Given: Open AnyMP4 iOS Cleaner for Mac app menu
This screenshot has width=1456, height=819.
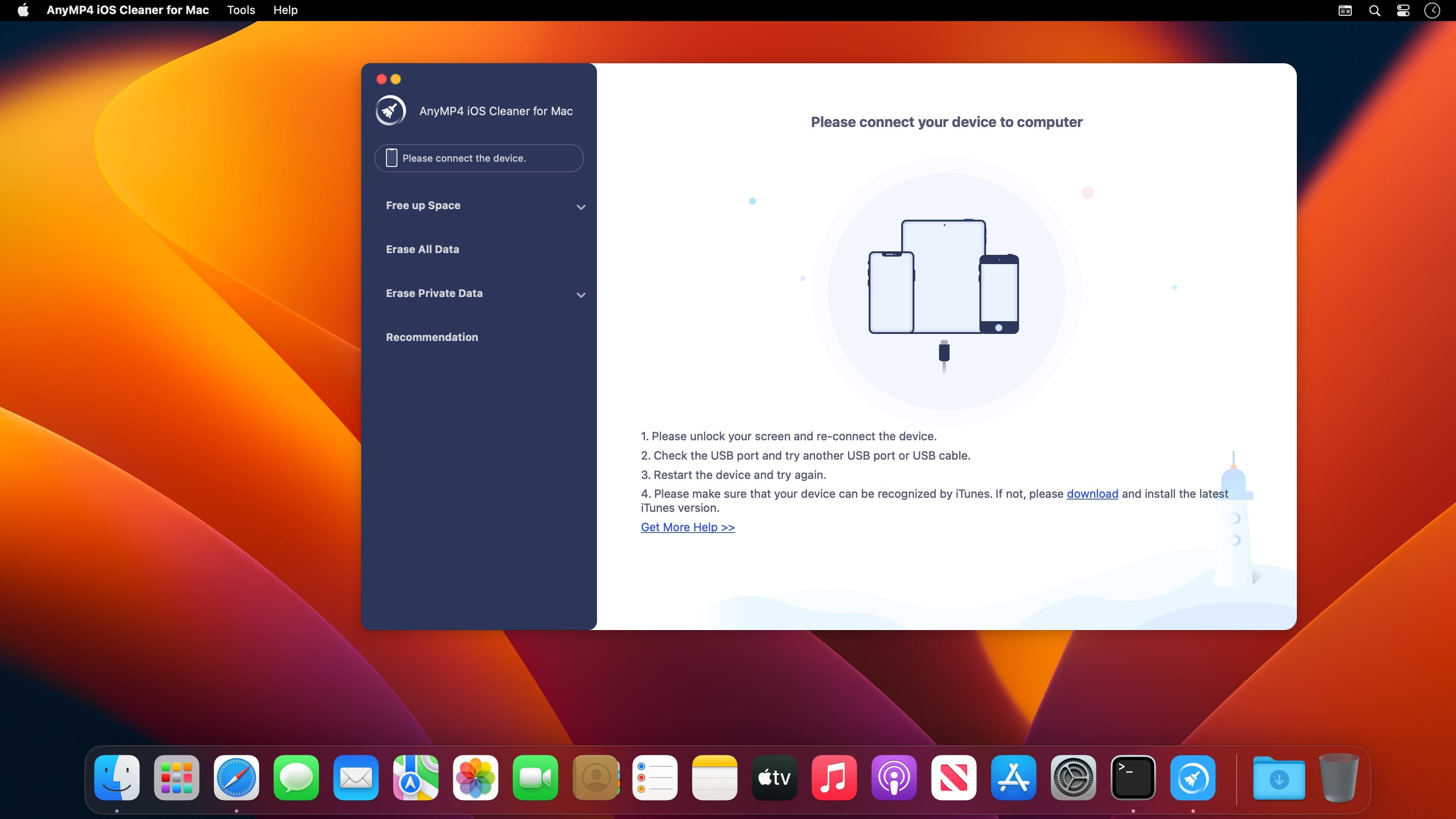Looking at the screenshot, I should tap(128, 10).
